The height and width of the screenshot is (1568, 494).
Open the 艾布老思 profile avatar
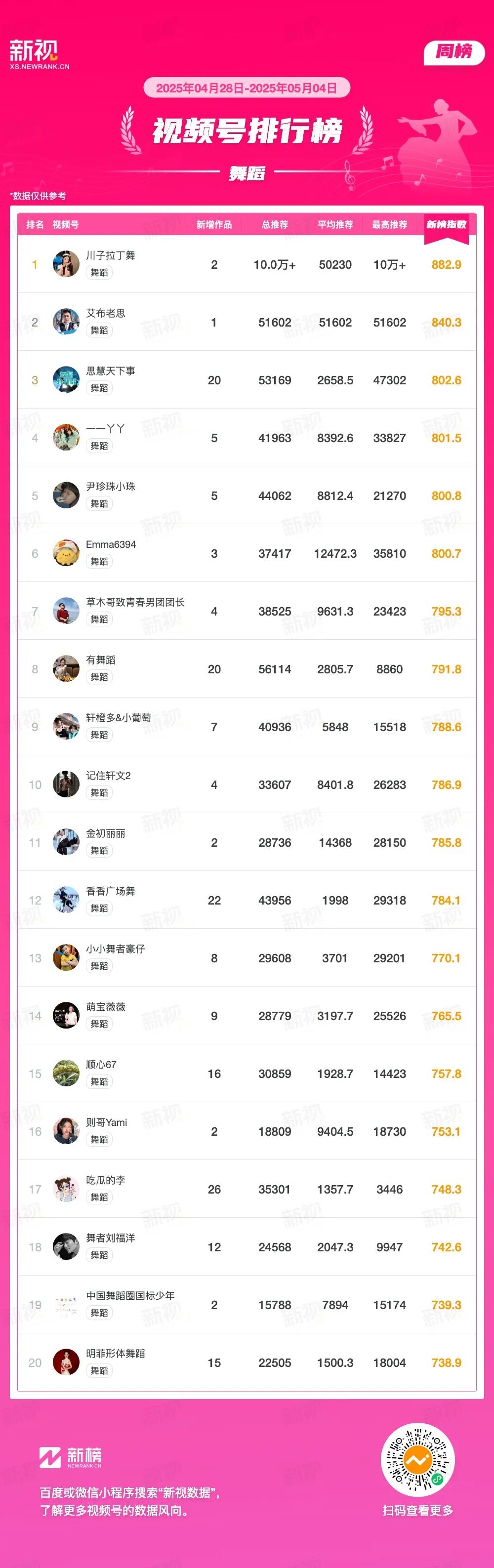66,322
